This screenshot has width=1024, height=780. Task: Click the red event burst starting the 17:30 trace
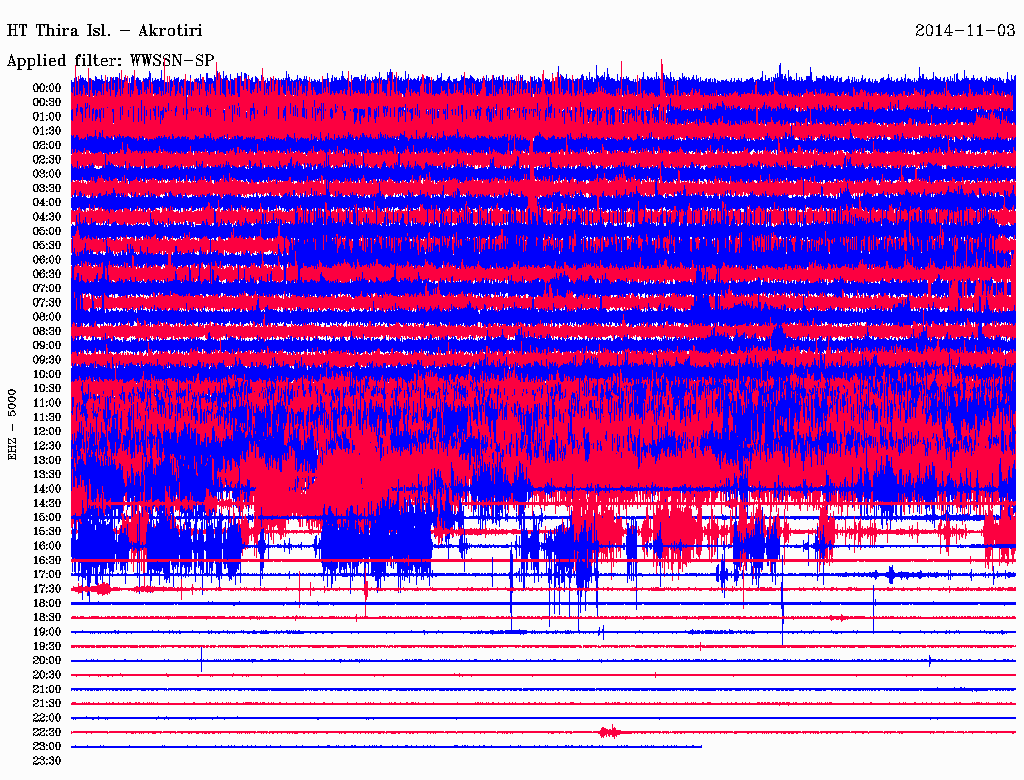coord(93,589)
